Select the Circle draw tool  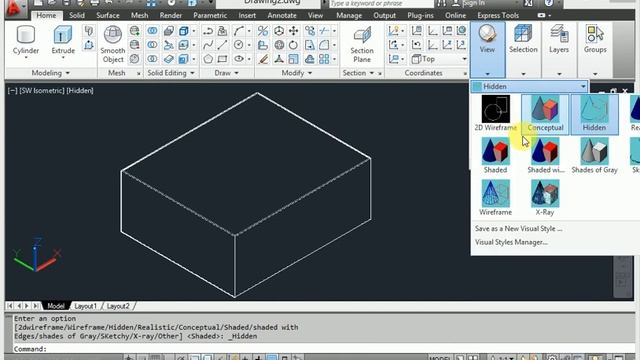pos(239,45)
